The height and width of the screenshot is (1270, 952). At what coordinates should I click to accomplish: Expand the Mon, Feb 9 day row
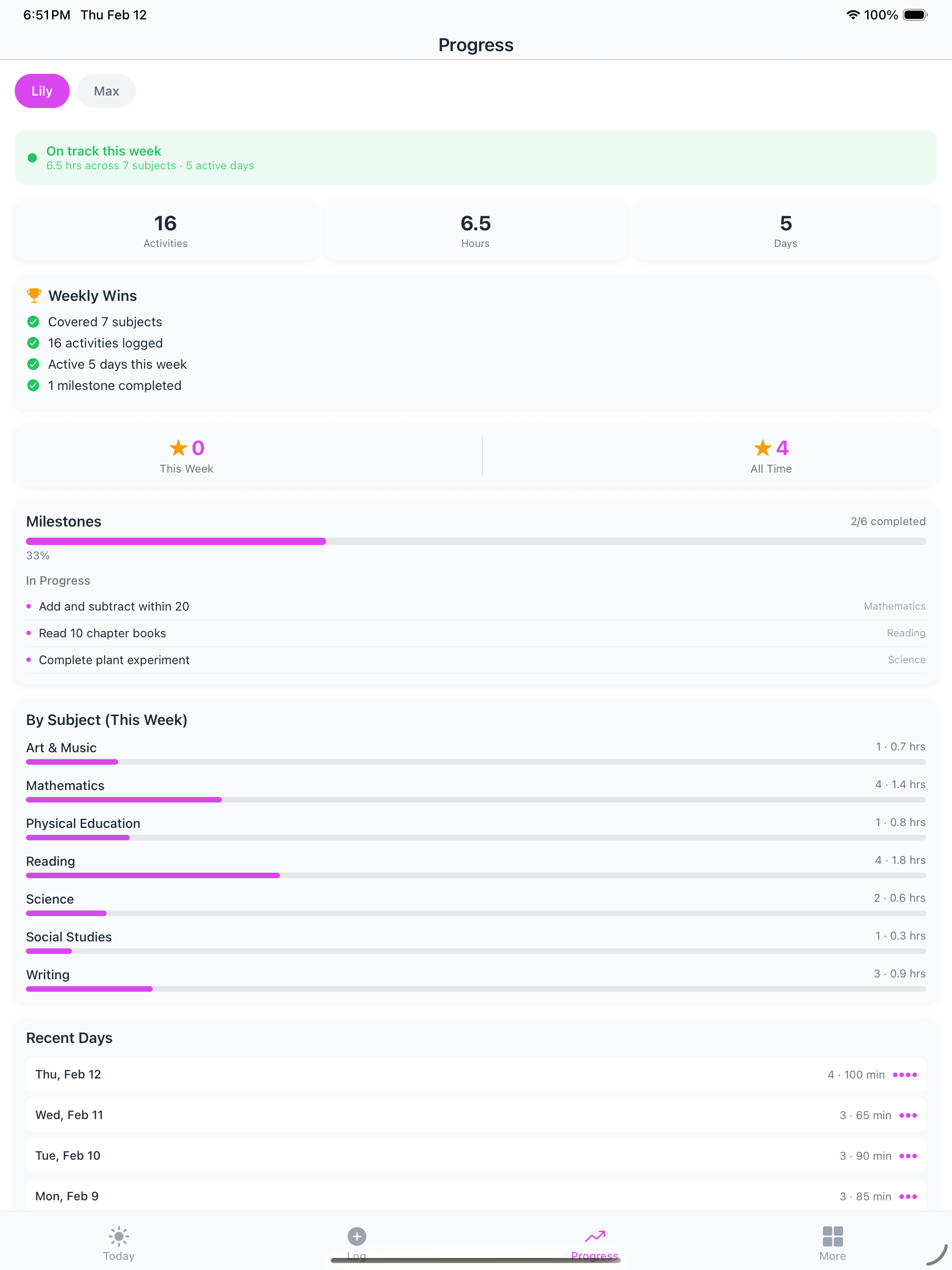[476, 1195]
